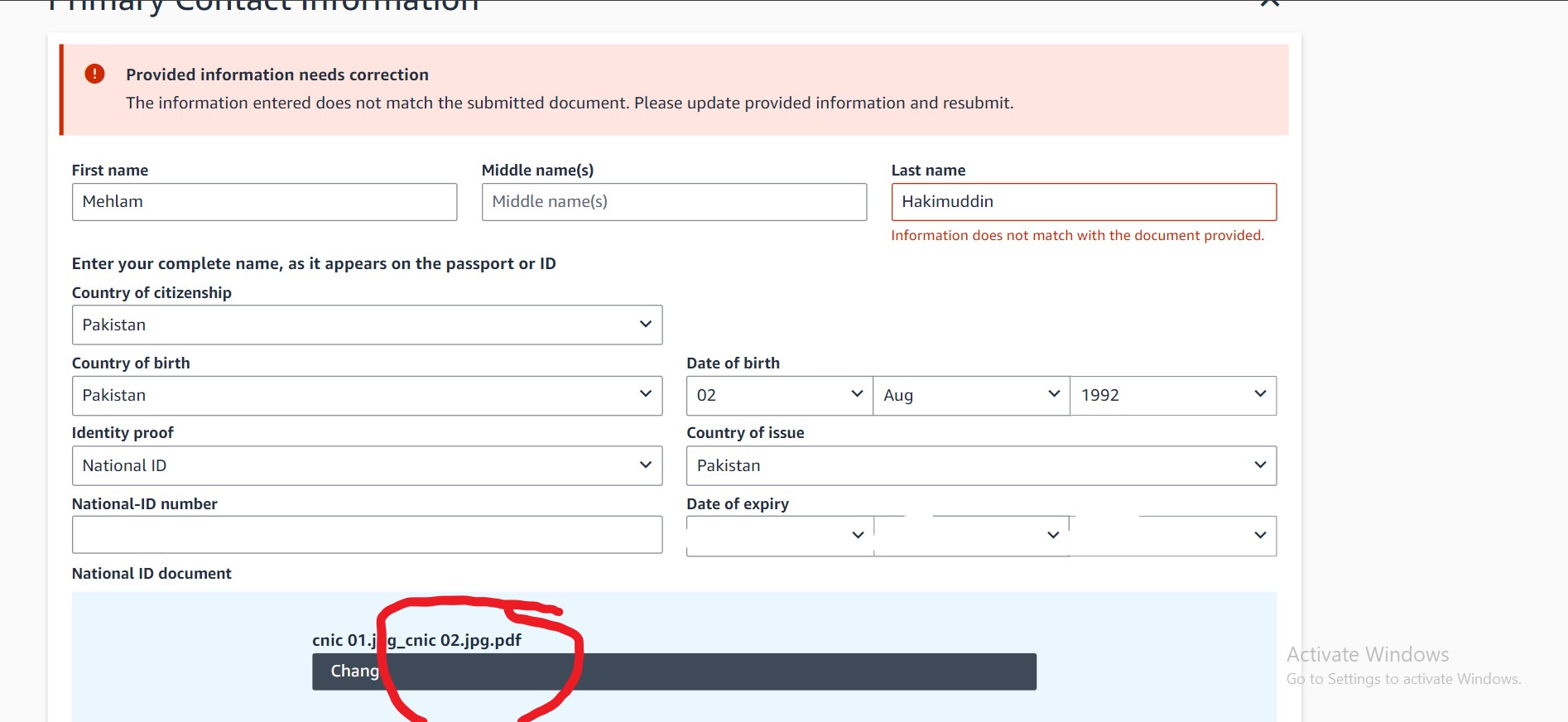The height and width of the screenshot is (722, 1568).
Task: Click the Last name field containing Hakimuddin
Action: tap(1084, 202)
